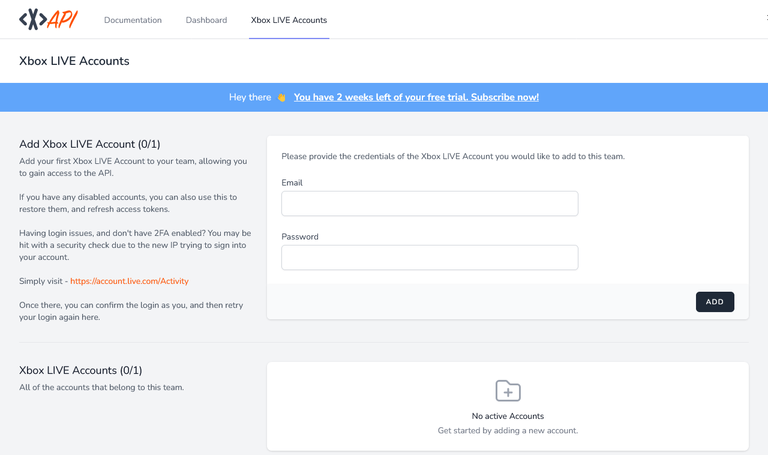Click the "Add Xbox LIVE Account (0/1)" heading
The height and width of the screenshot is (455, 768).
coord(90,144)
